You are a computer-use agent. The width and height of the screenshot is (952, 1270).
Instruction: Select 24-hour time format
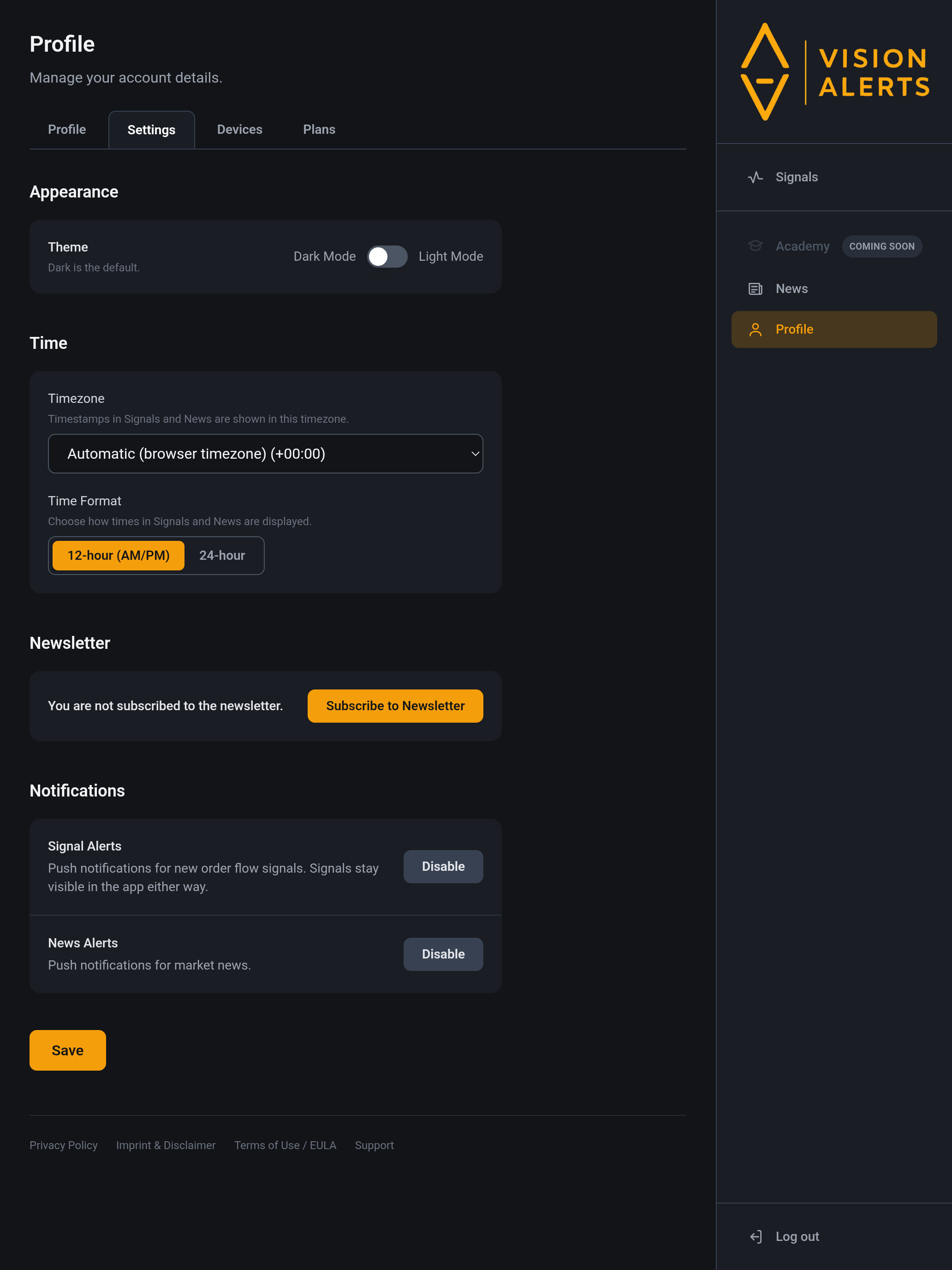[222, 556]
